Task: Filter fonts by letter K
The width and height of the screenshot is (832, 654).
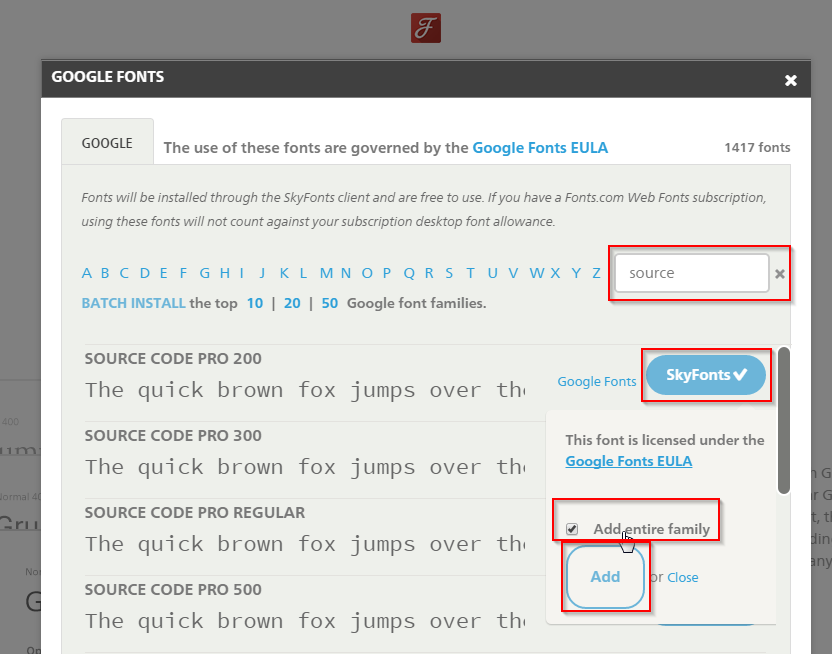Action: [284, 273]
